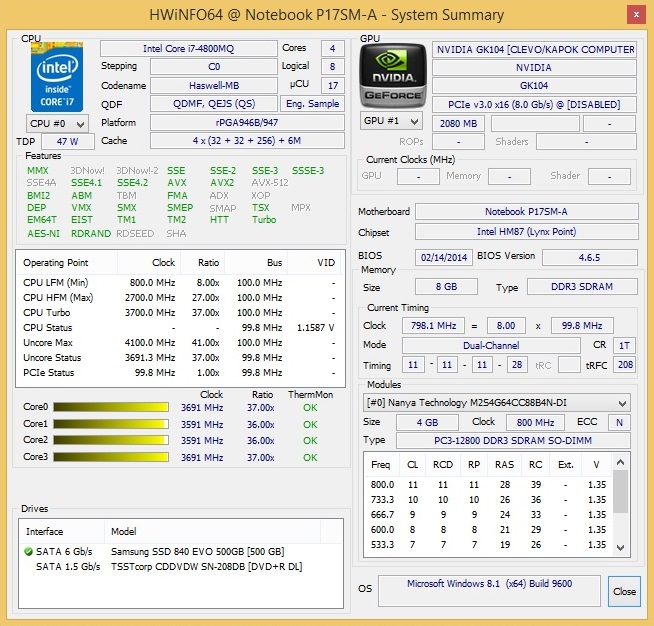This screenshot has height=626, width=654.
Task: Click the 800.0 frequency timing row
Action: (x=488, y=485)
